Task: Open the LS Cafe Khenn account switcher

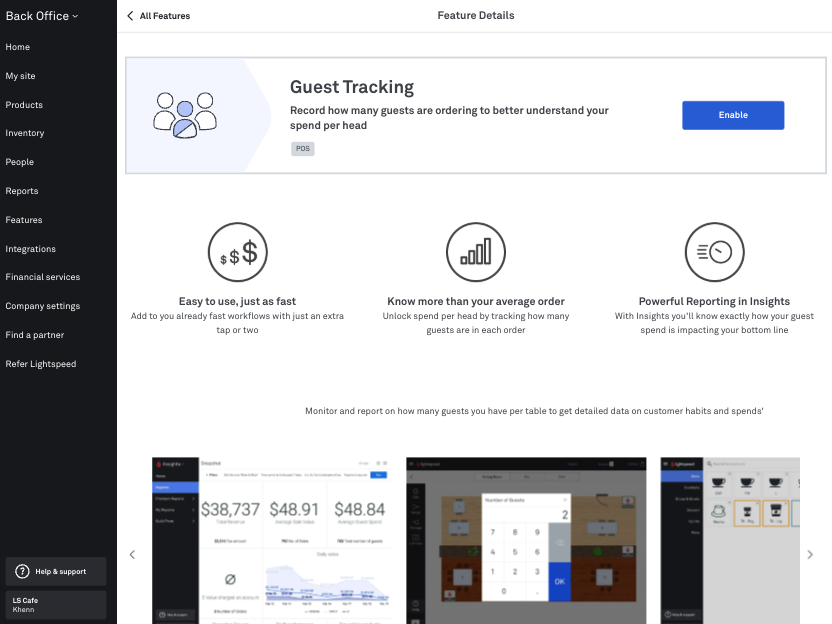Action: point(56,605)
